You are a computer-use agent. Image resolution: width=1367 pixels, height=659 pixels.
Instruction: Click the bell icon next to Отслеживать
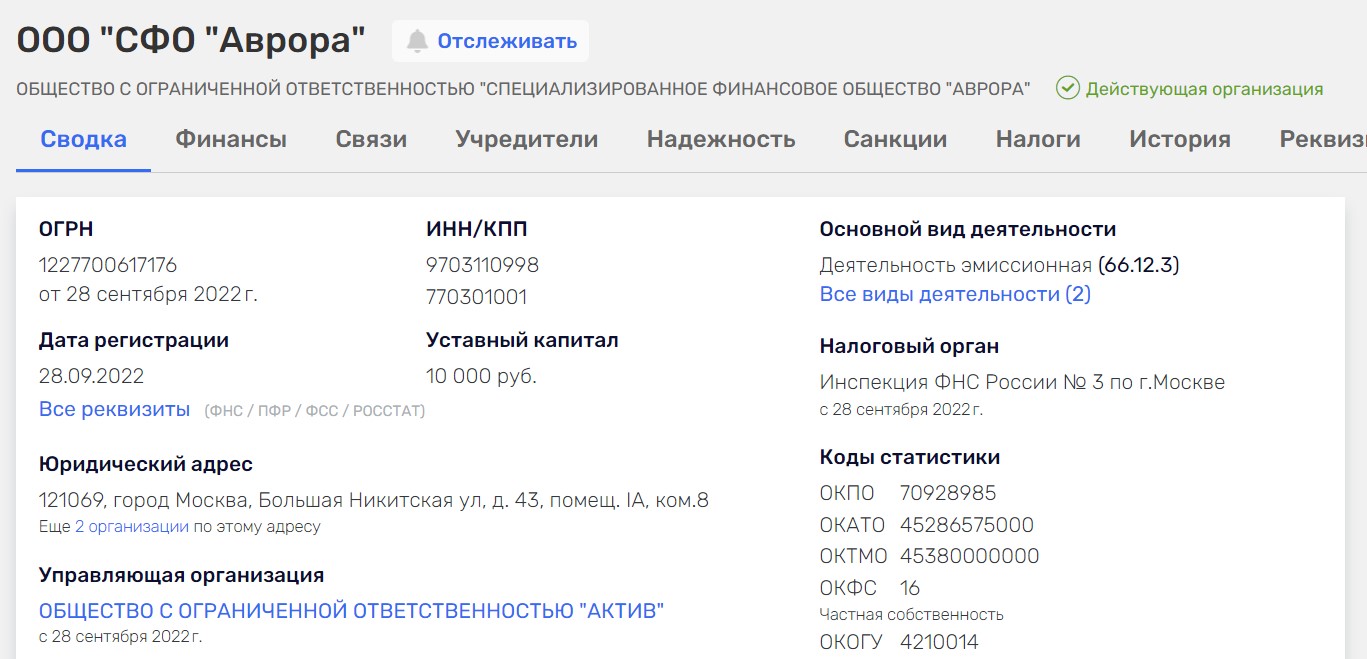tap(416, 42)
